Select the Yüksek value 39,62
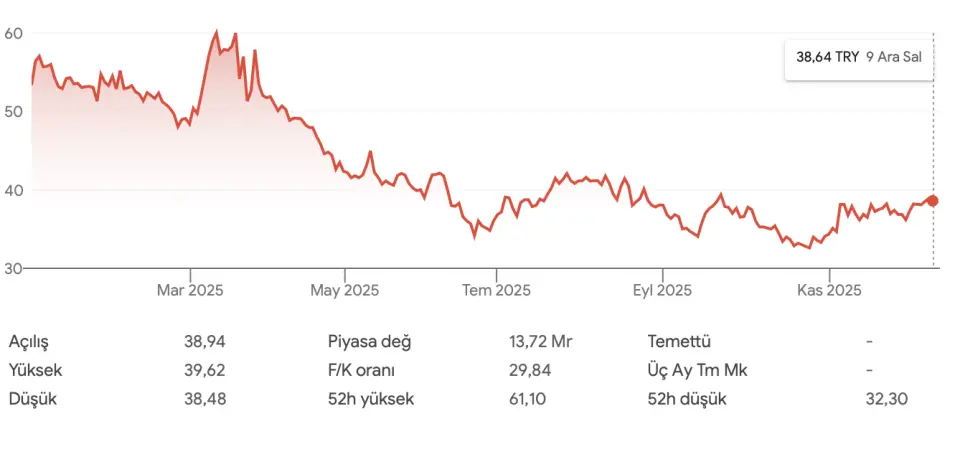The image size is (960, 472). pyautogui.click(x=205, y=370)
